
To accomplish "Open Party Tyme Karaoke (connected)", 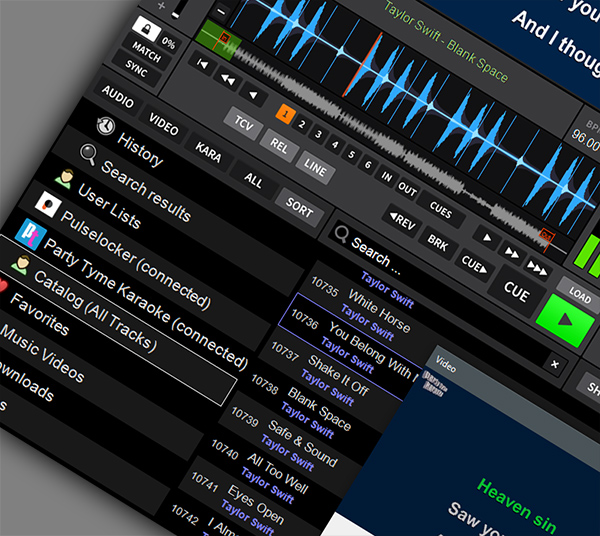I will click(x=146, y=304).
